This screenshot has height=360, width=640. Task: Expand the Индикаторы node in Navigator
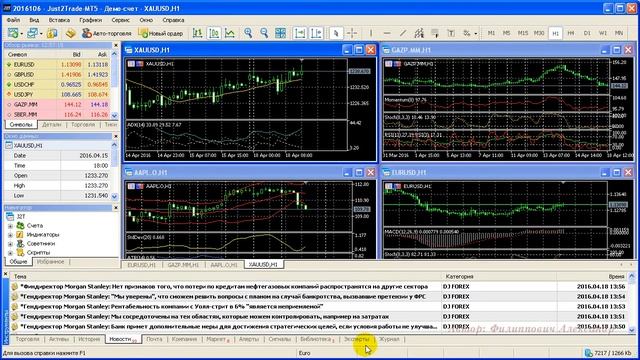coord(10,235)
